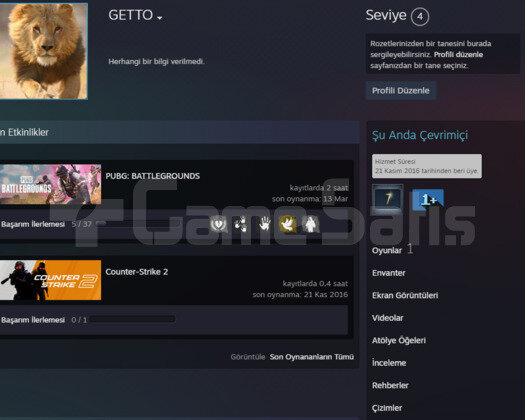This screenshot has height=420, width=525.
Task: Open the PUBG: BATTLEGROUNDS game banner
Action: tap(50, 184)
